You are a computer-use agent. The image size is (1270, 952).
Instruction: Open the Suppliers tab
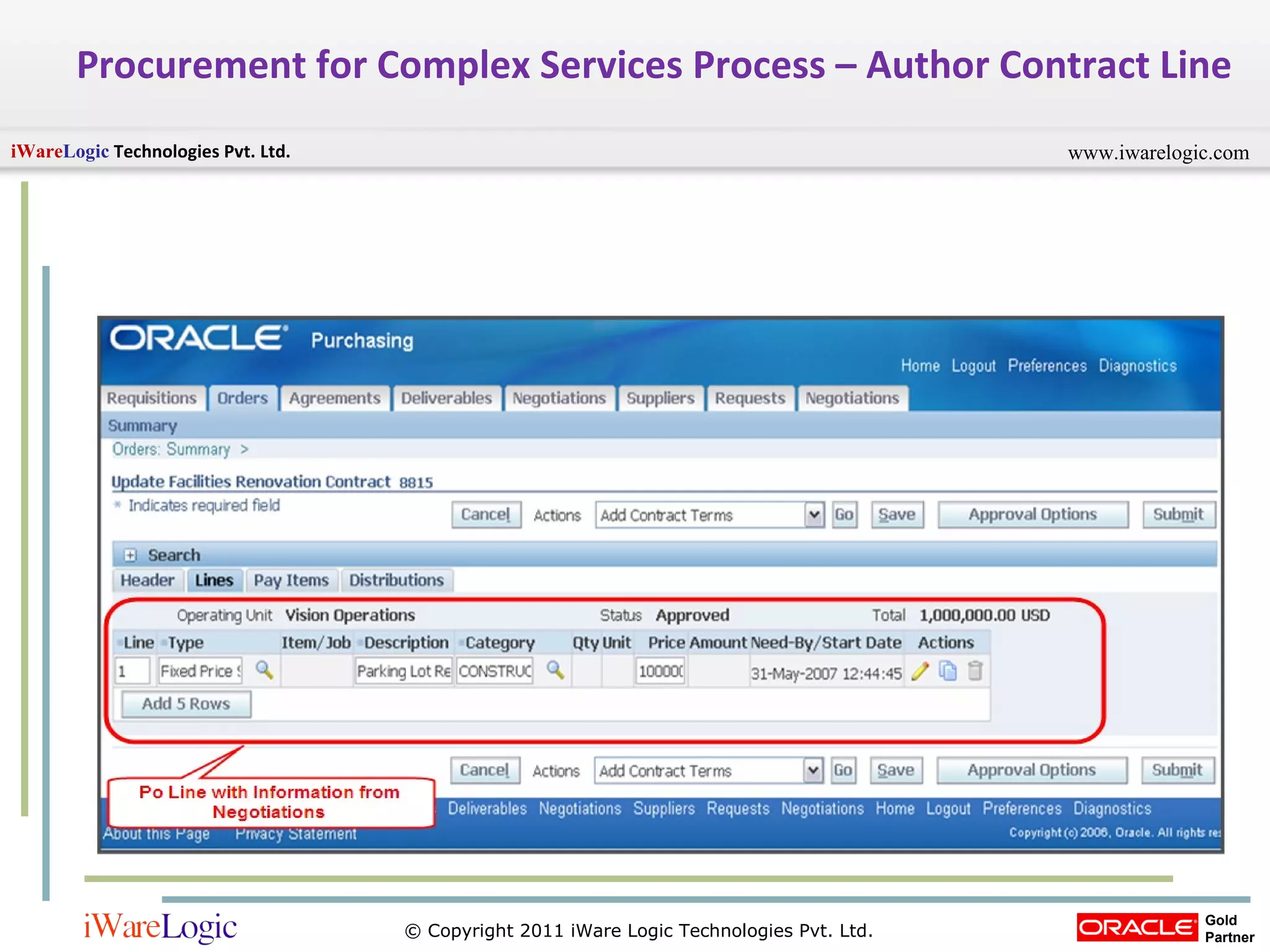(660, 399)
